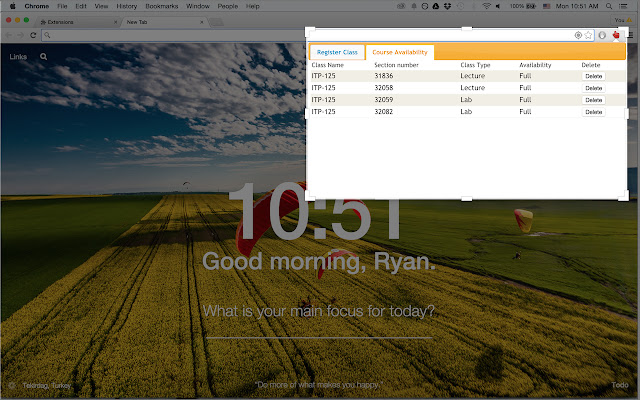Click the battery status icon
The height and width of the screenshot is (400, 640).
(531, 6)
